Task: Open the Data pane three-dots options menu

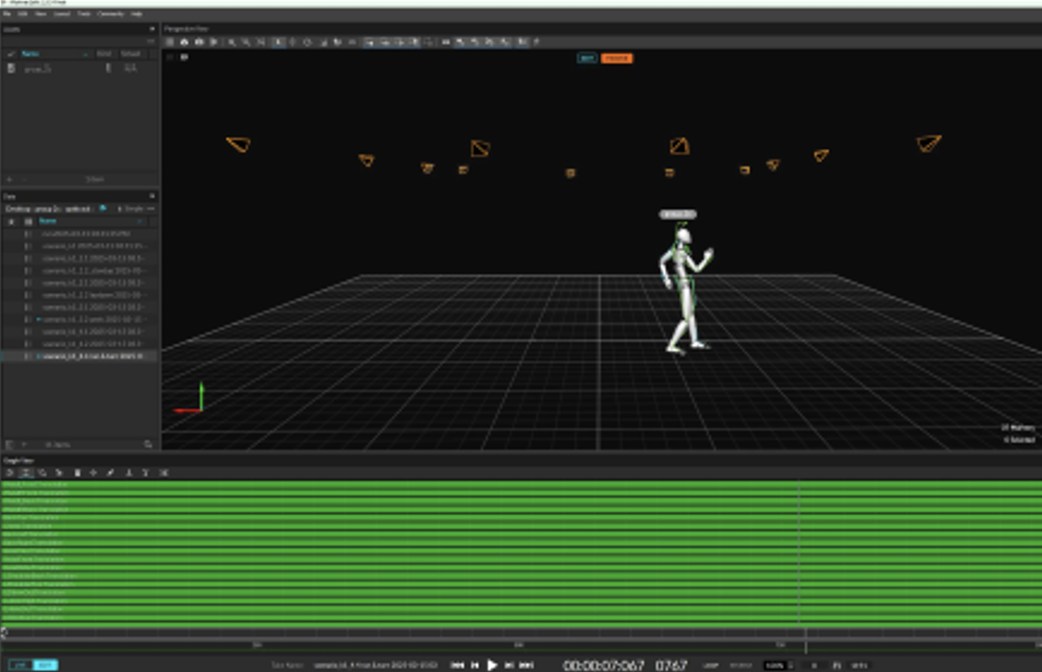Action: click(x=151, y=209)
